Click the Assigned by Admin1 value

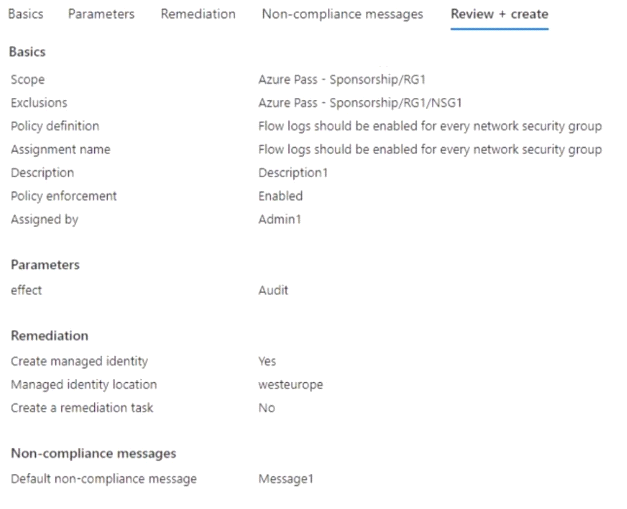280,219
